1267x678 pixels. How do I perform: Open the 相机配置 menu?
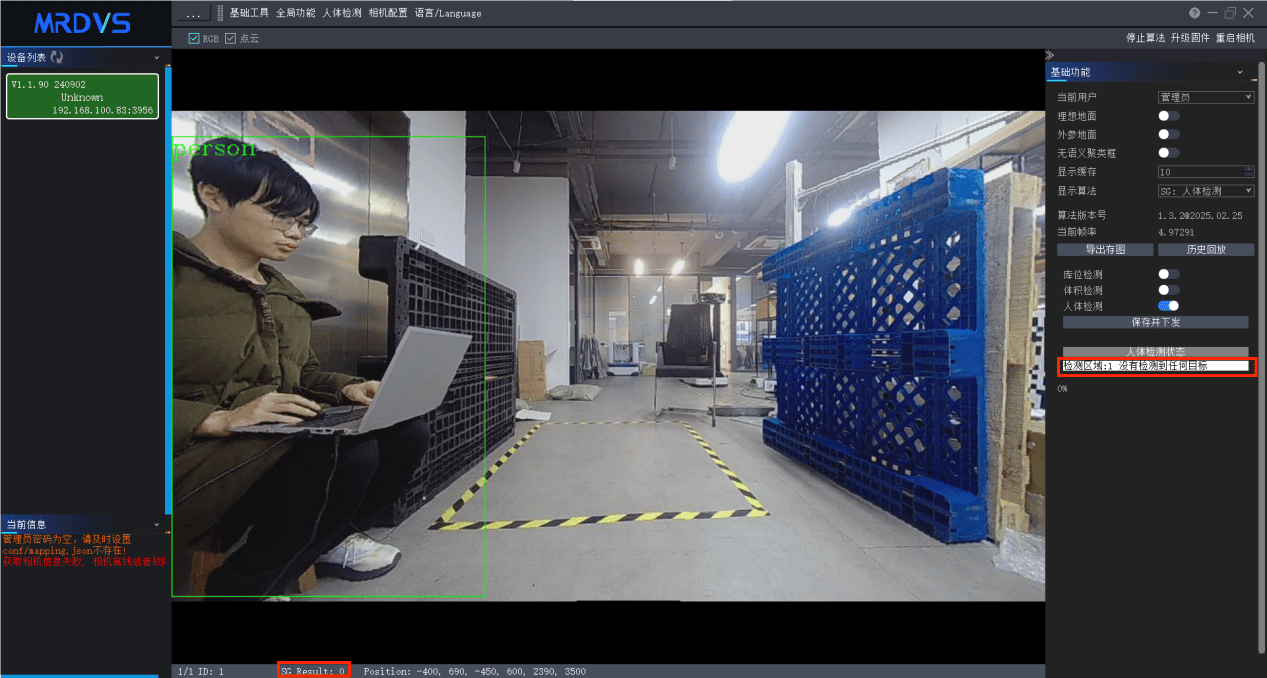coord(388,13)
